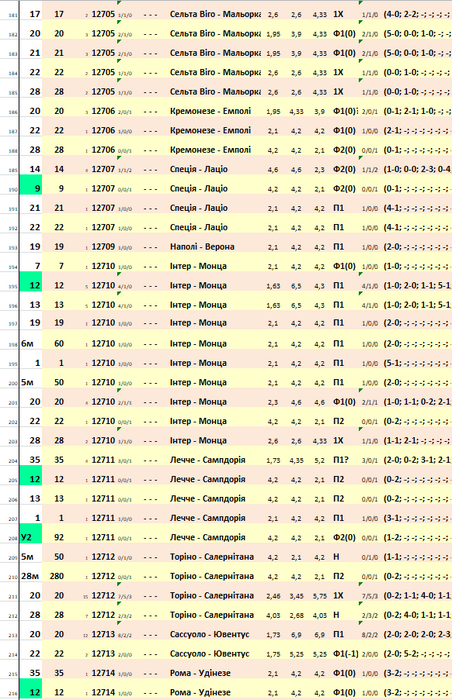This screenshot has width=452, height=700.
Task: Select the scores cell '(2-0; 0-2; 3-1; 2-1'
Action: tap(417, 460)
